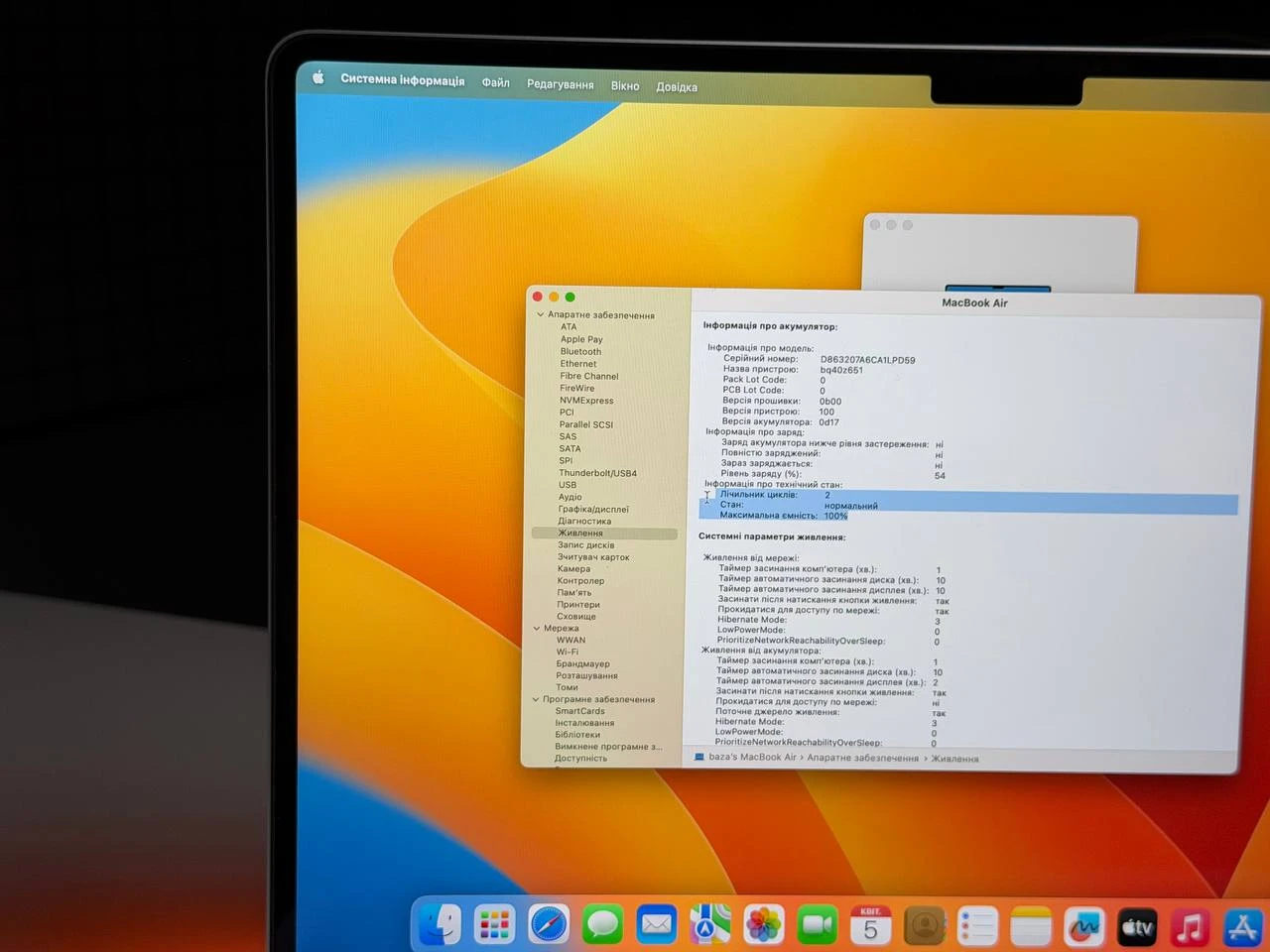Open Messages app in dock
This screenshot has height=952, width=1270.
tap(602, 925)
